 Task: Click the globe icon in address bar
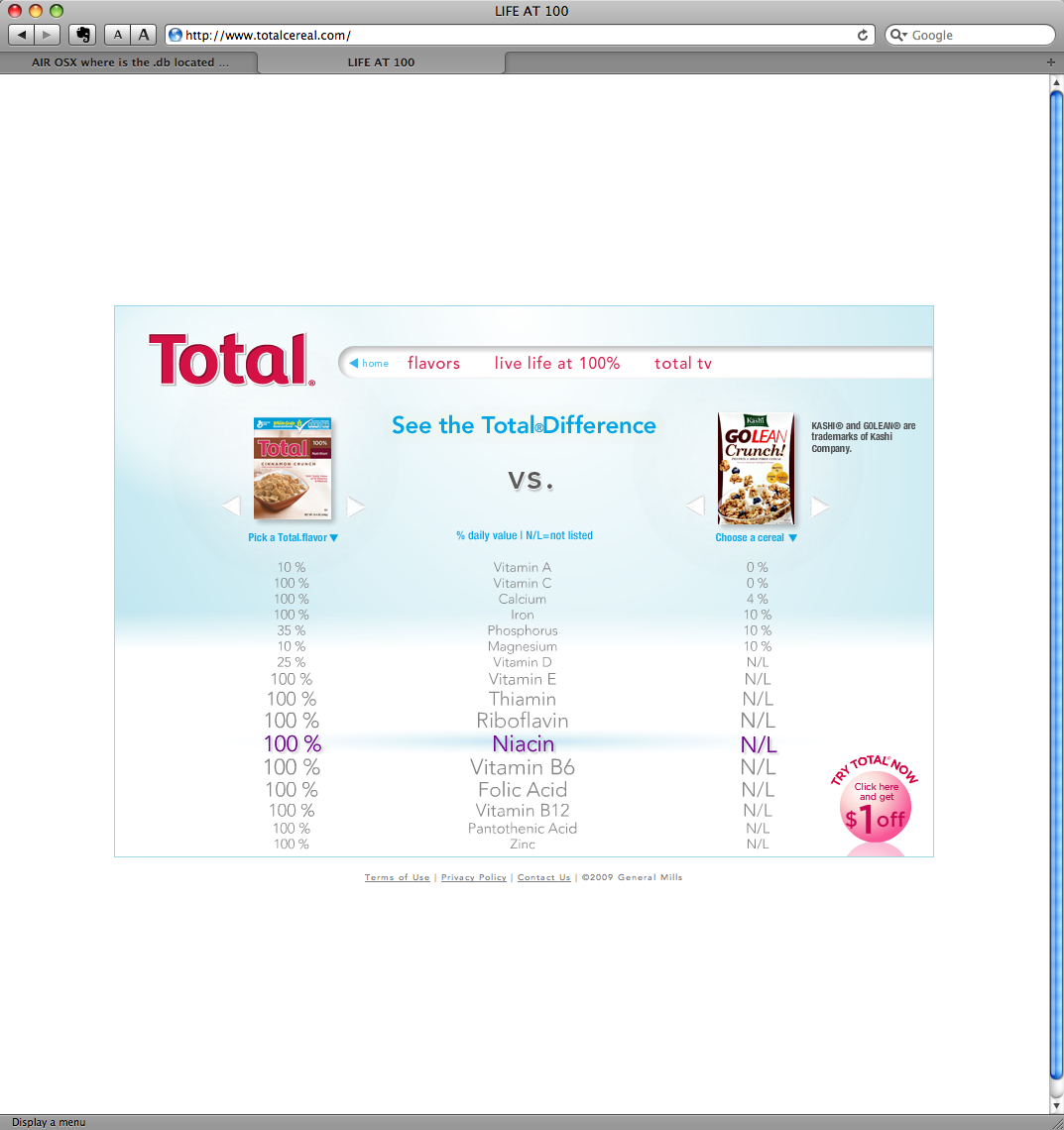pyautogui.click(x=176, y=35)
